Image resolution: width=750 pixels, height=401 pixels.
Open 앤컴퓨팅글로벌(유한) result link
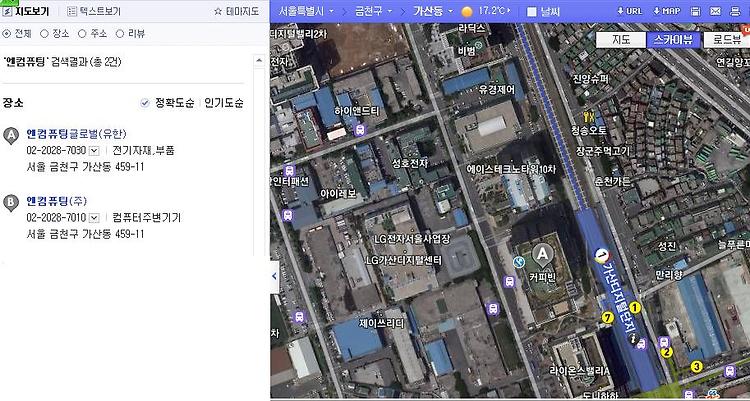77,134
